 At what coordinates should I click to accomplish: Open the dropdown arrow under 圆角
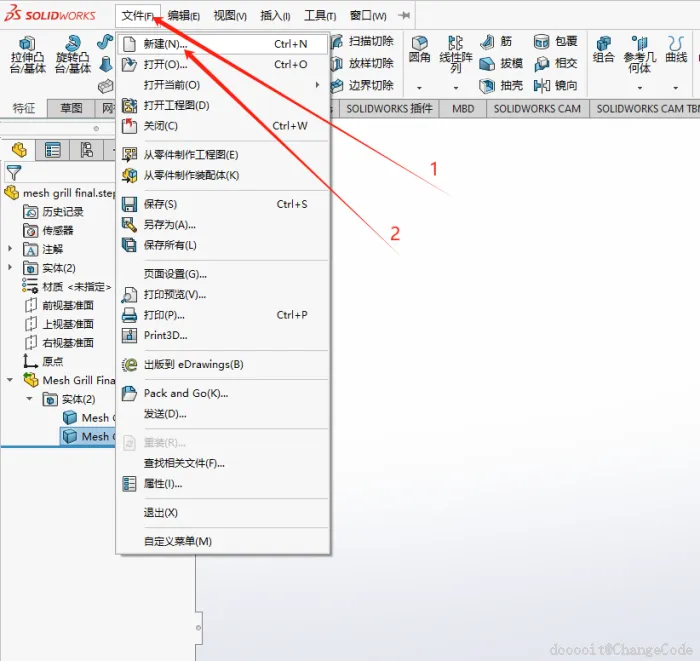coord(419,88)
